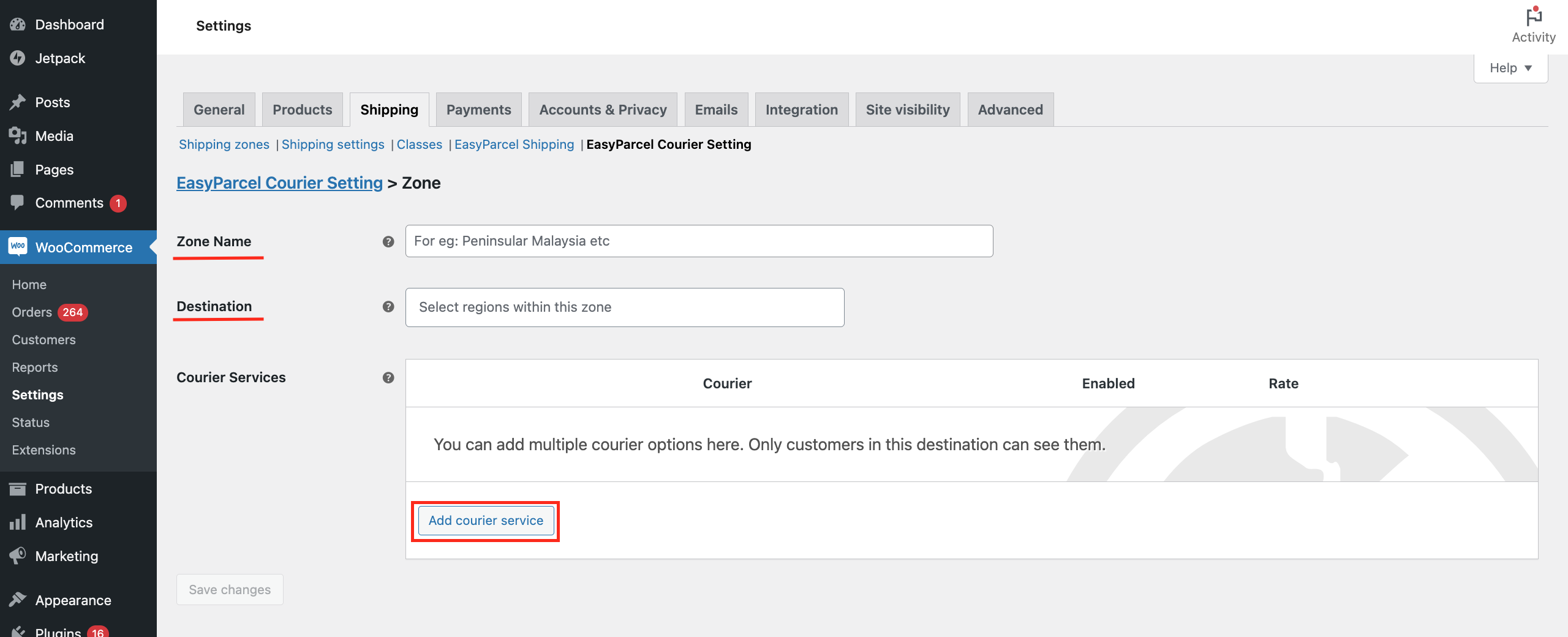Select the Shipping tab

390,110
